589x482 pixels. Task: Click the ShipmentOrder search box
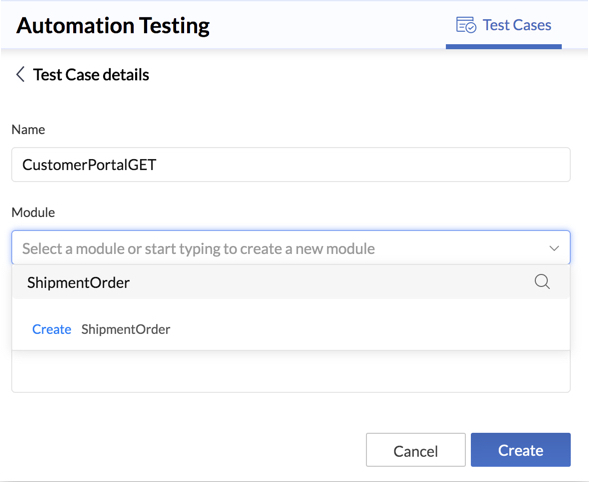(291, 282)
